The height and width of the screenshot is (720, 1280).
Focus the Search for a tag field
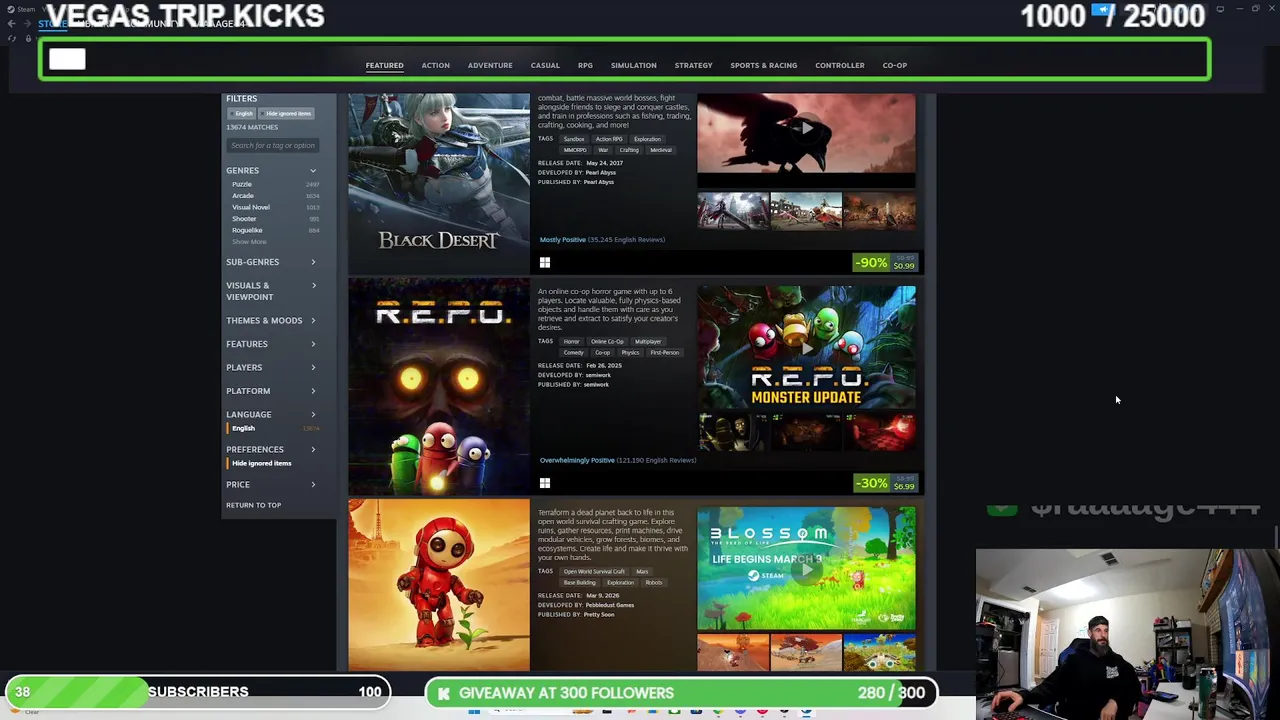pos(272,146)
